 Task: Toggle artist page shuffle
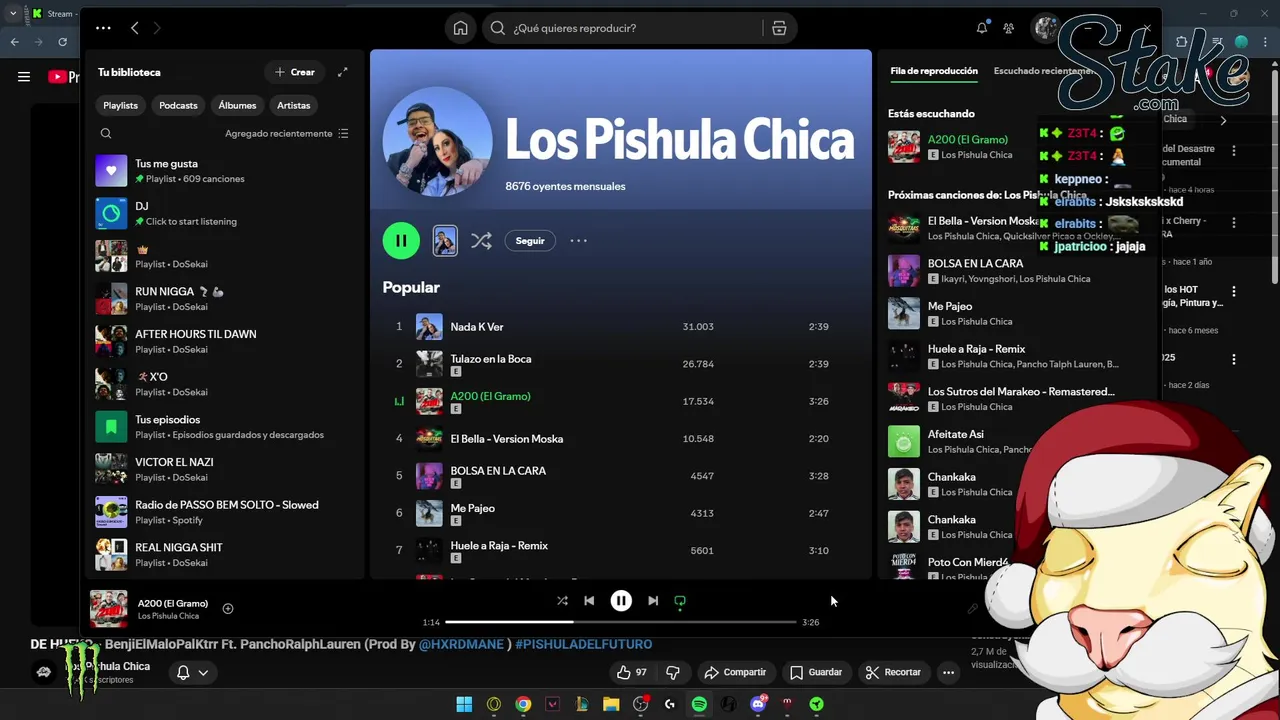(x=481, y=240)
